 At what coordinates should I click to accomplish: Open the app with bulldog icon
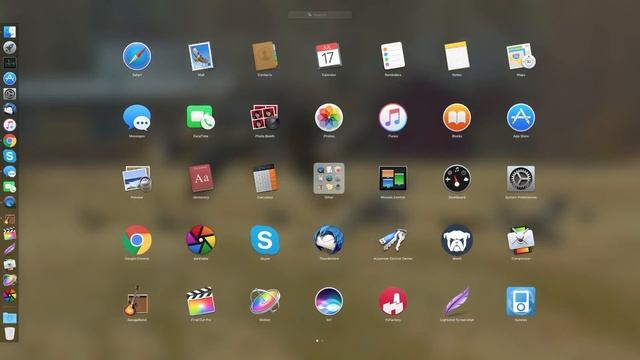pyautogui.click(x=457, y=240)
